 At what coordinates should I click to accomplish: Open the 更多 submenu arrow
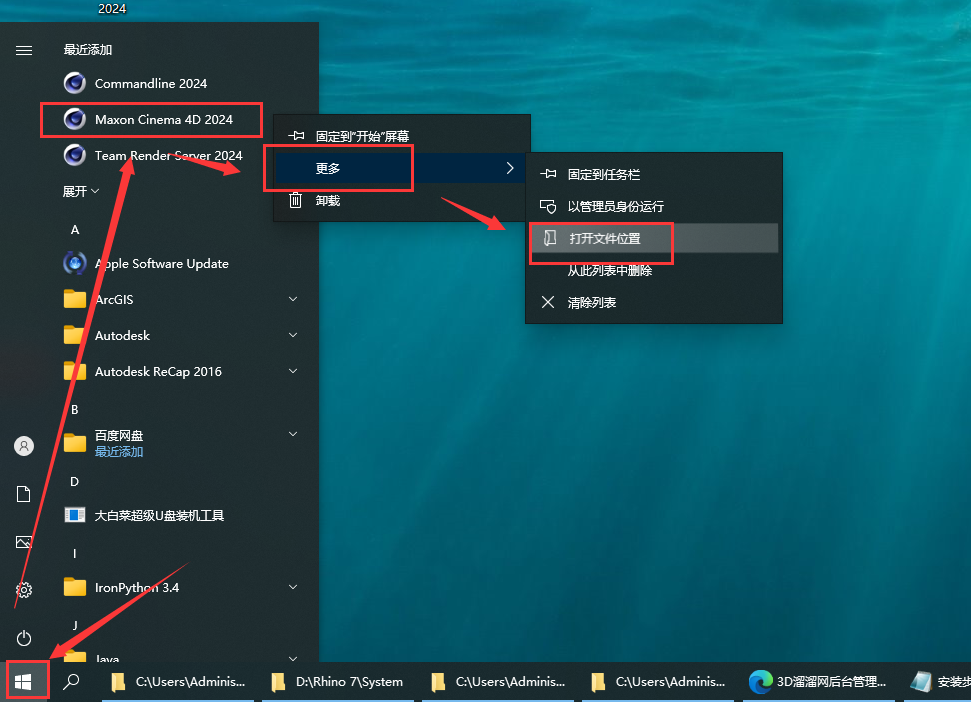pyautogui.click(x=510, y=168)
